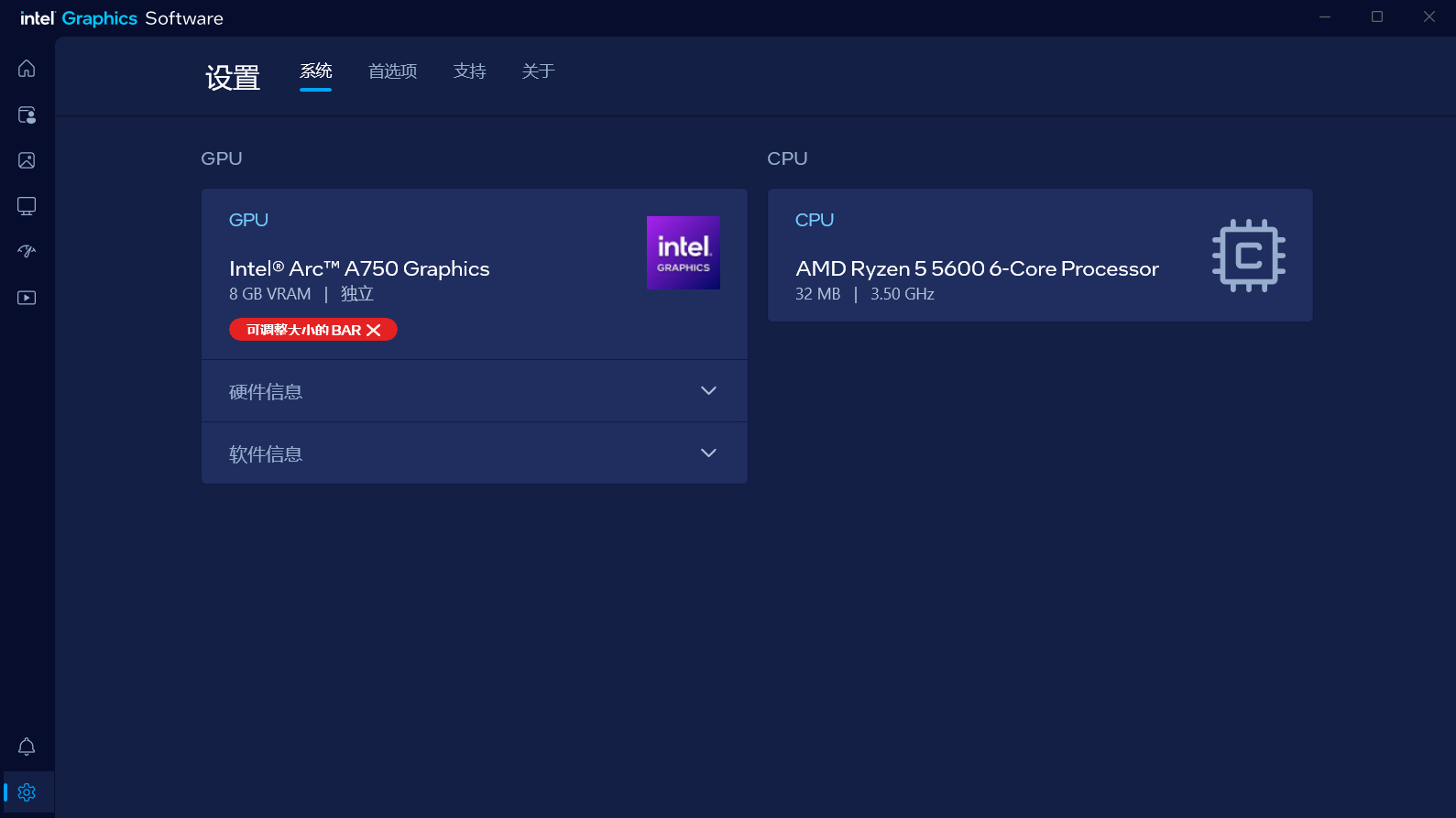
Task: Click the 32 MB cache value
Action: (817, 294)
